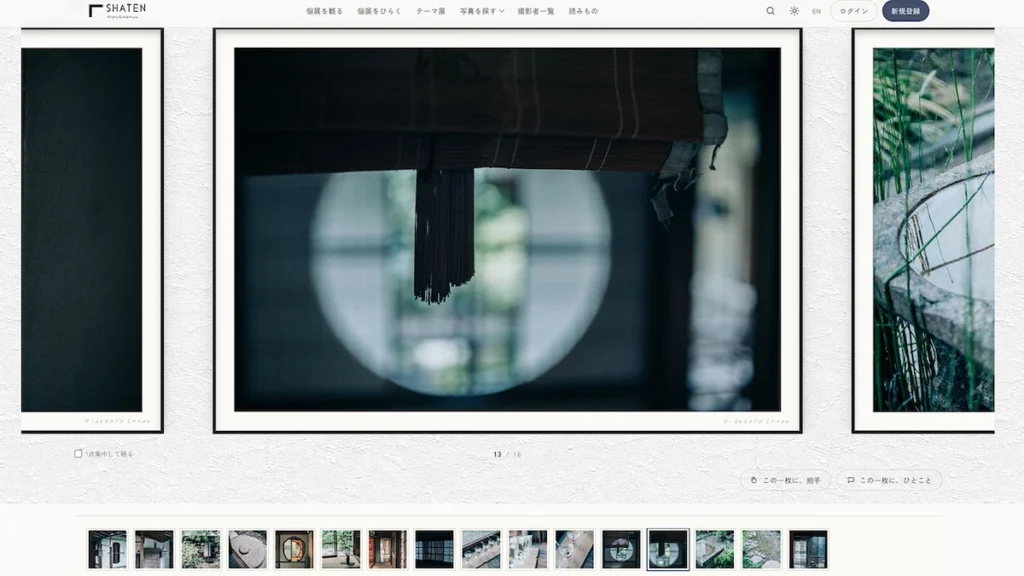Click the この一枚に、ひとこと comment button
The height and width of the screenshot is (576, 1024).
(889, 480)
